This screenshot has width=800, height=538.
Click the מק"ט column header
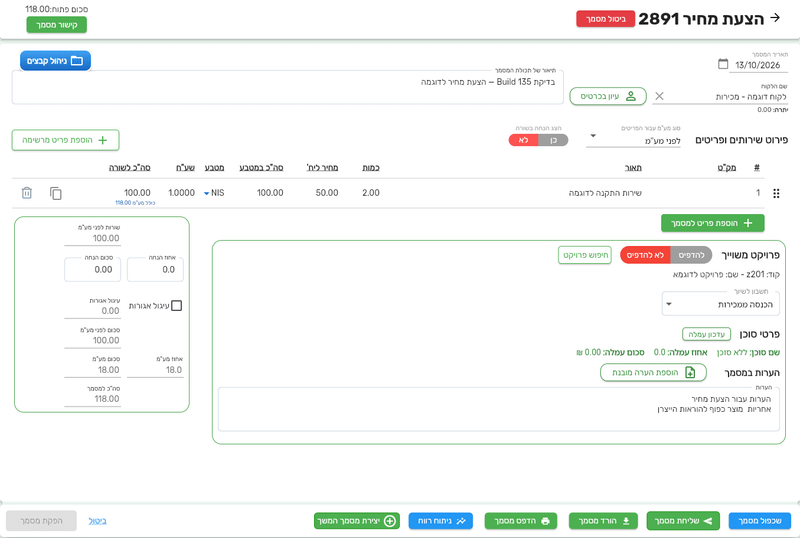point(727,167)
